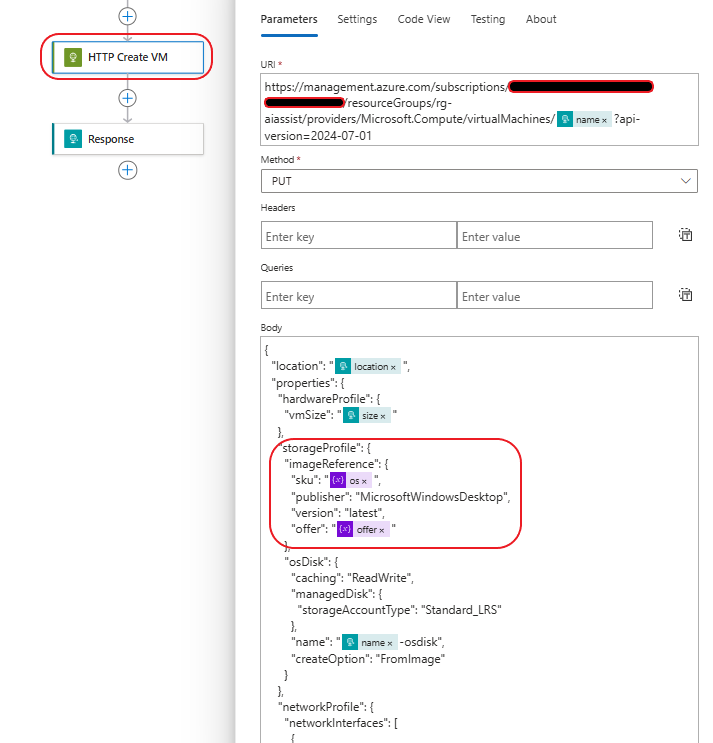Insert step between HTTP Create VM and Response
The height and width of the screenshot is (743, 713).
[x=127, y=98]
